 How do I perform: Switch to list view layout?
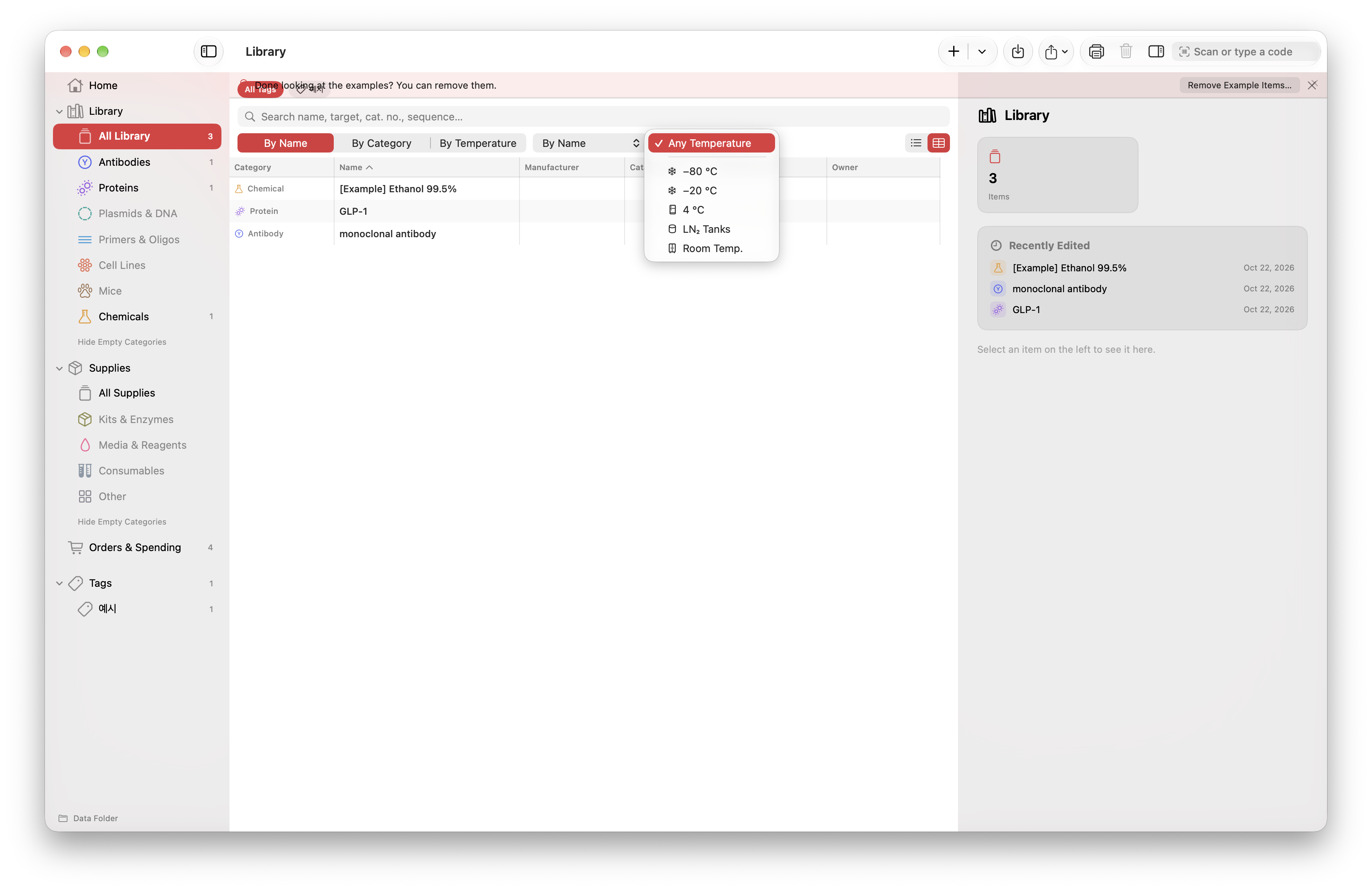tap(916, 143)
